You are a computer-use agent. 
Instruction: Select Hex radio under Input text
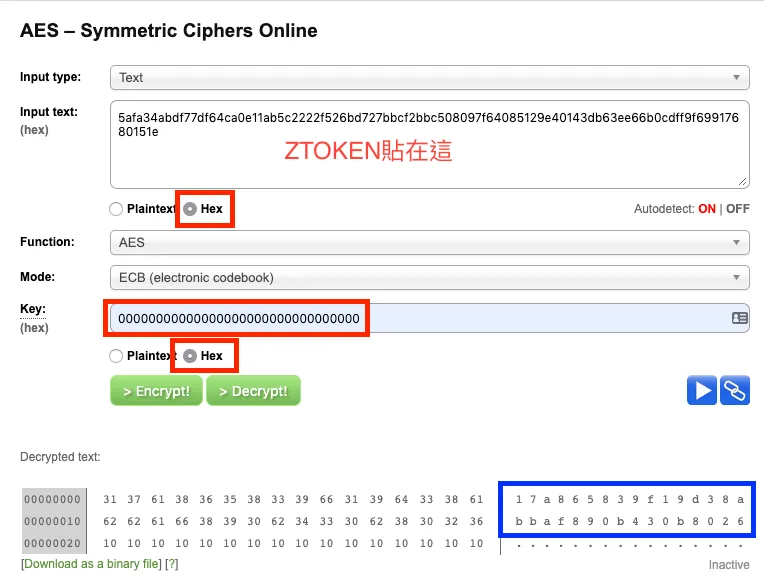[x=190, y=209]
